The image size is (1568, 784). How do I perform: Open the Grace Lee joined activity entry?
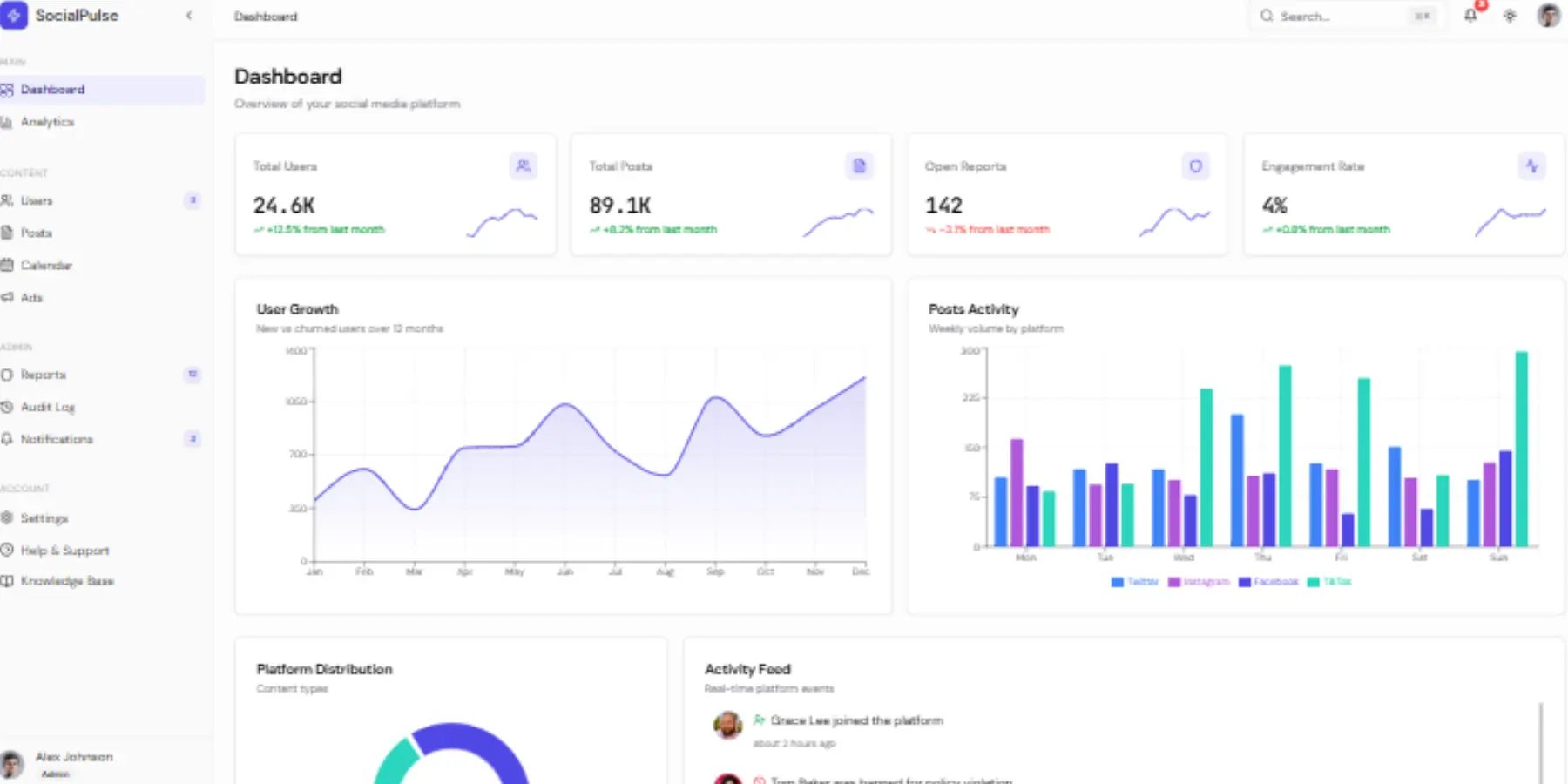1119,731
